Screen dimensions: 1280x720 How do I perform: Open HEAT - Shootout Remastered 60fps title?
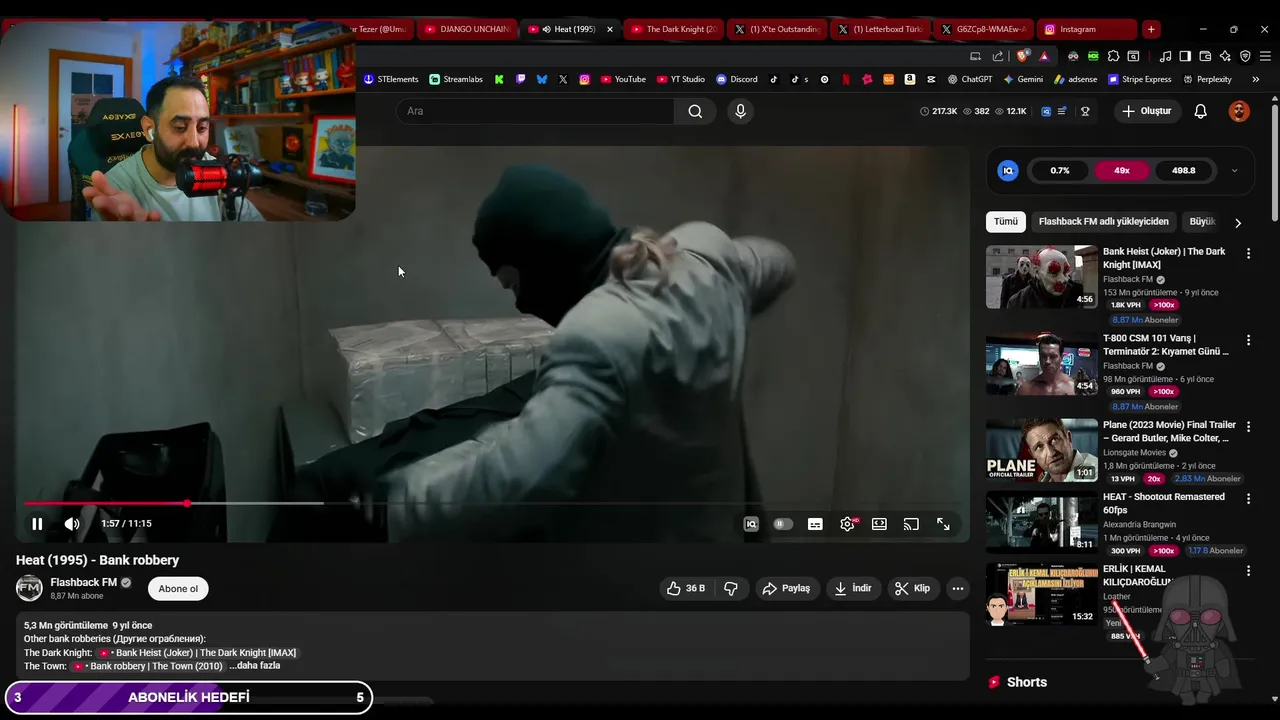(x=1163, y=503)
